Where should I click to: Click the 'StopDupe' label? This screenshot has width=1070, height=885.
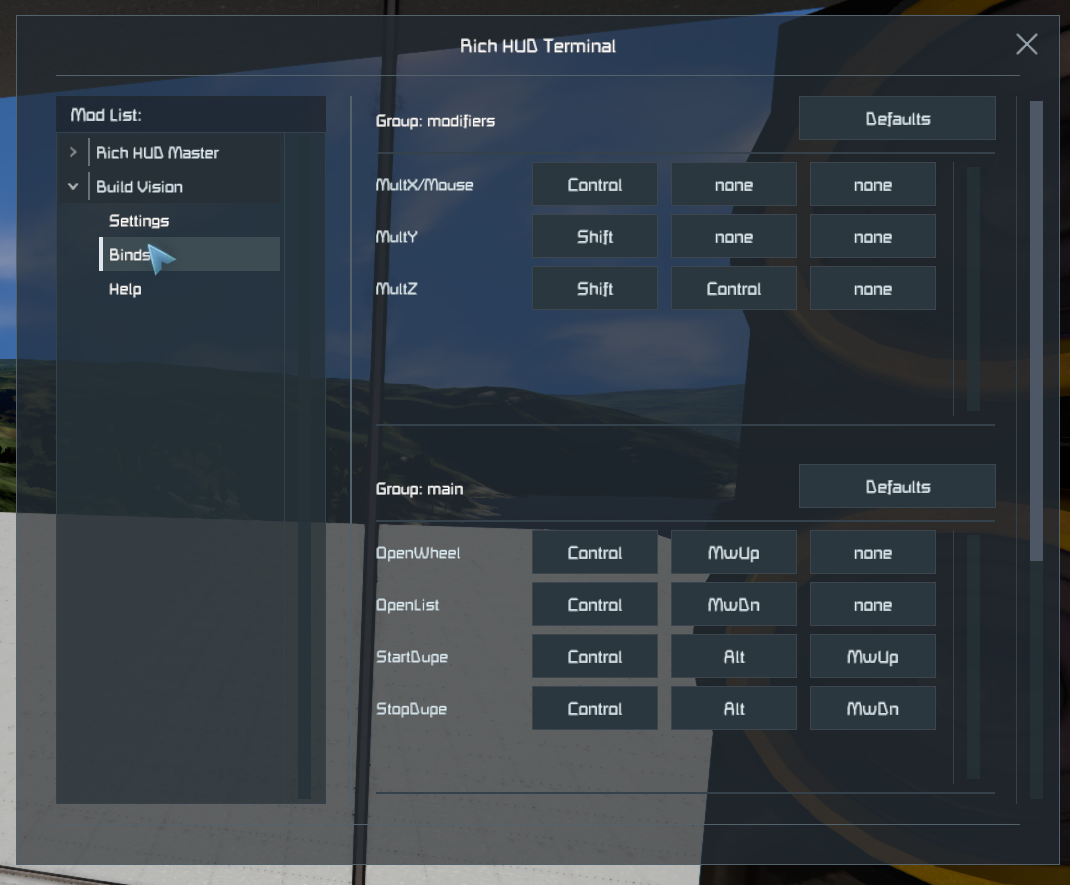pyautogui.click(x=411, y=708)
